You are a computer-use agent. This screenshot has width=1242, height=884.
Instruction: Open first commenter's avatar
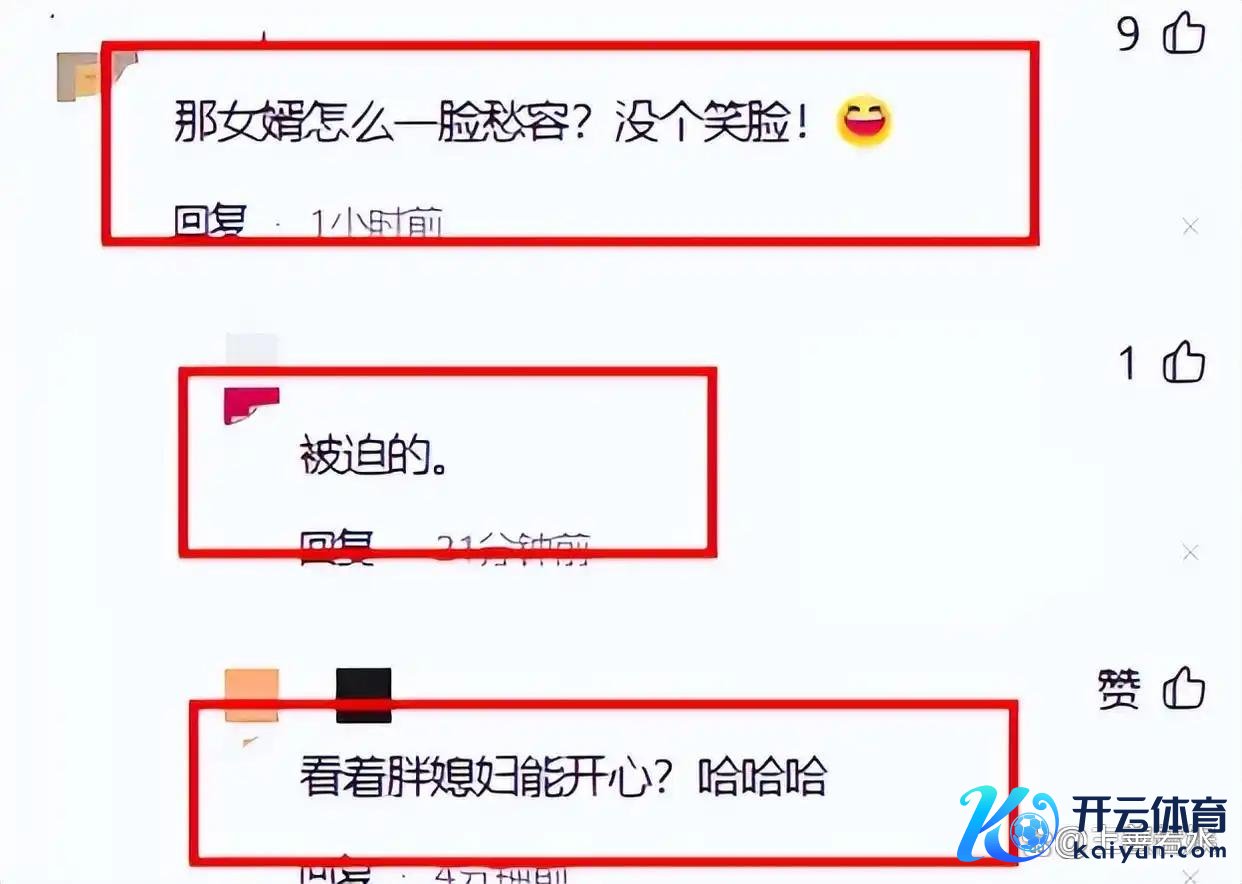tap(94, 76)
